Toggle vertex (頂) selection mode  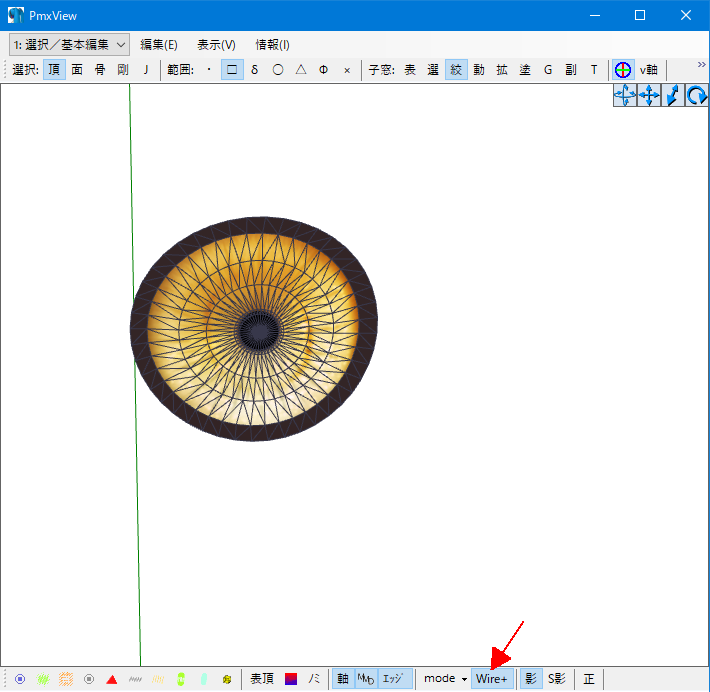point(54,70)
